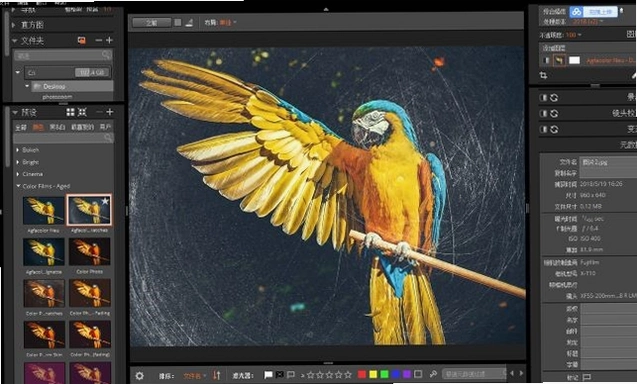Open the 排序 sort-by dropdown
This screenshot has height=384, width=637.
coord(195,376)
